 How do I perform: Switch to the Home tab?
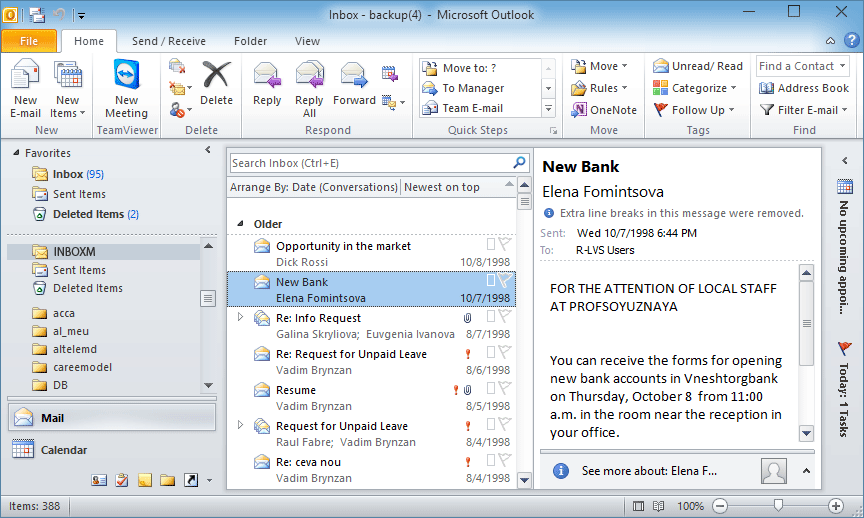(x=89, y=41)
